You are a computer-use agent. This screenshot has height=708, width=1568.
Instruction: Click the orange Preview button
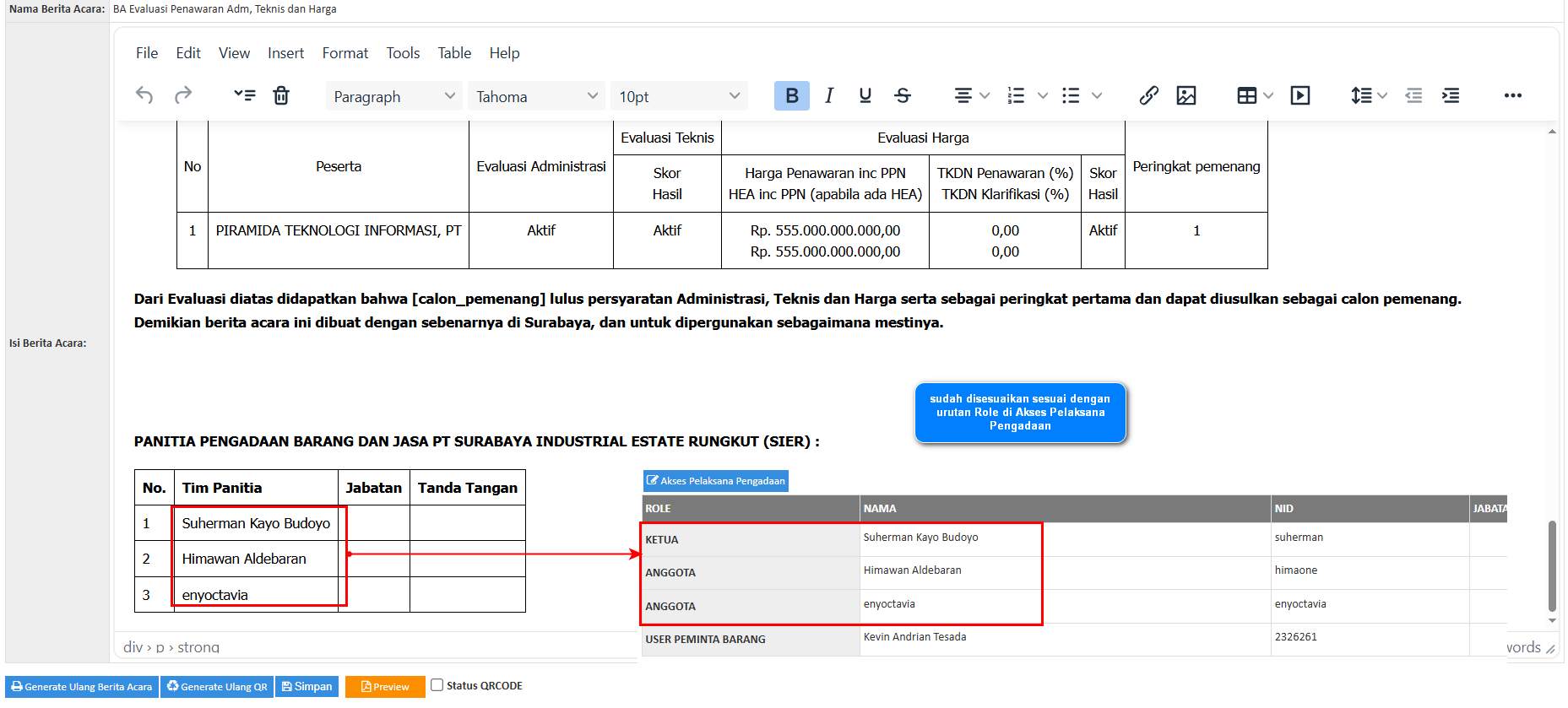pos(385,687)
